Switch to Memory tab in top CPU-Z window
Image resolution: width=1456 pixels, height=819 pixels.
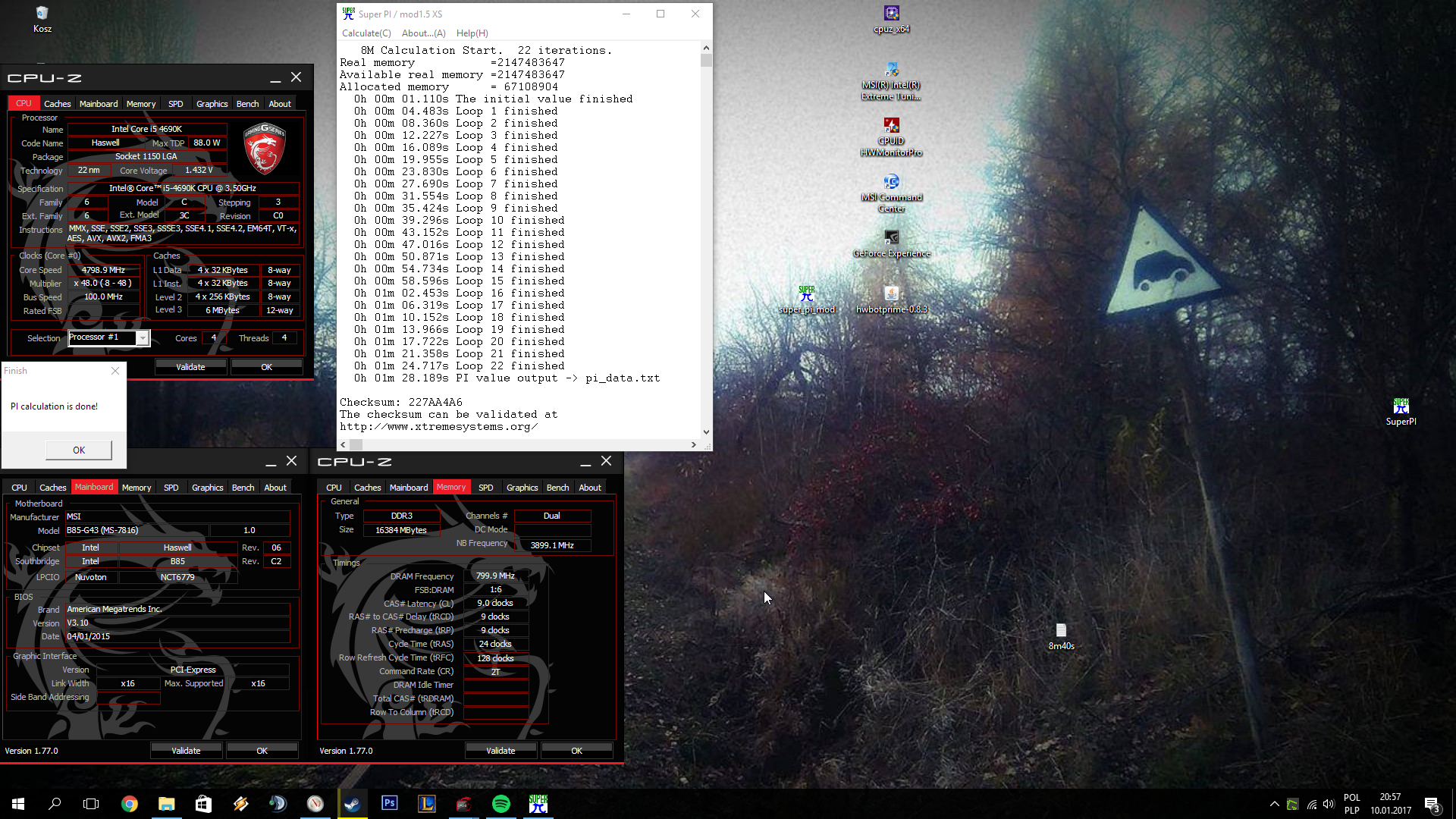pyautogui.click(x=141, y=104)
